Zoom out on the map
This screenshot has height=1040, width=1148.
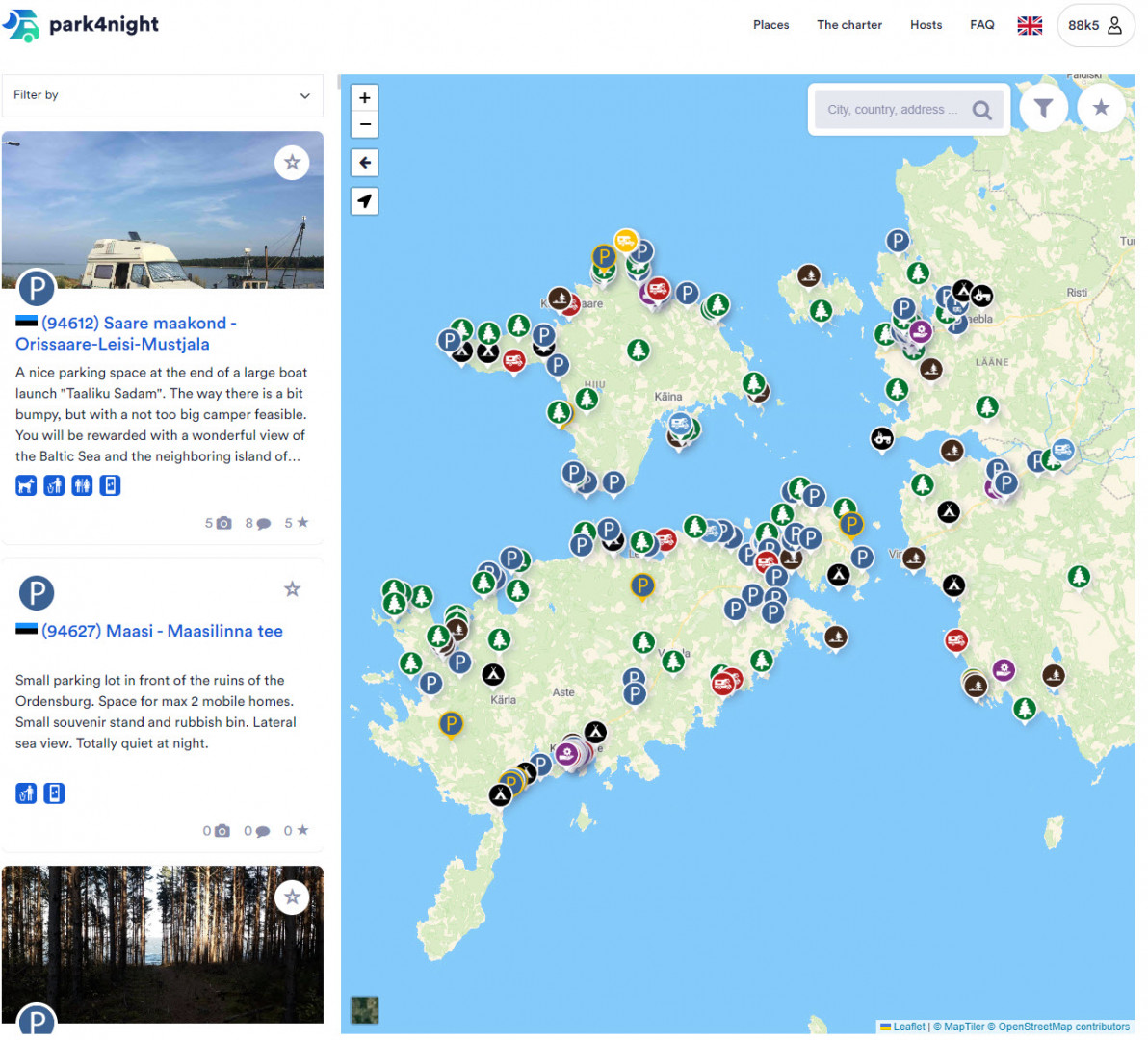point(365,124)
